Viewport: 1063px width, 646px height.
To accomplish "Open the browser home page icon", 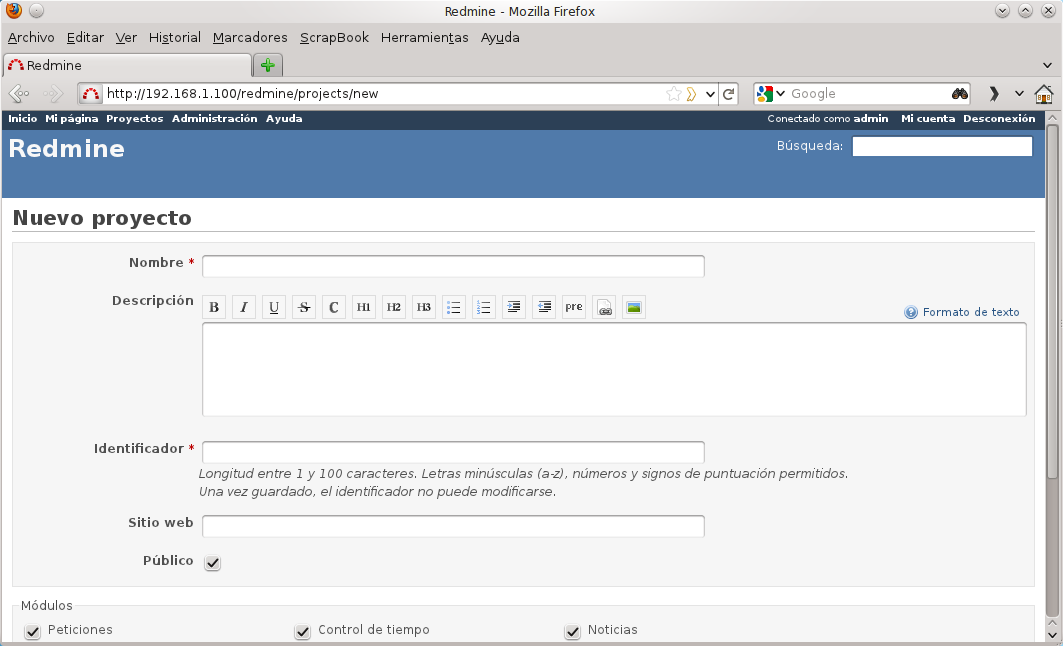I will (1044, 94).
